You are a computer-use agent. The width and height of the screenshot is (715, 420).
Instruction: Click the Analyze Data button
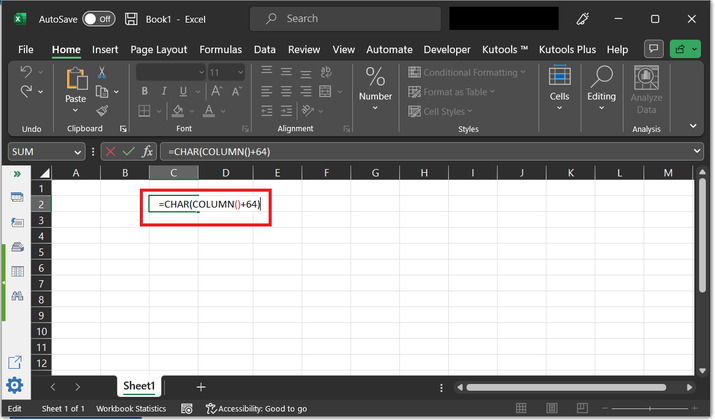tap(646, 90)
